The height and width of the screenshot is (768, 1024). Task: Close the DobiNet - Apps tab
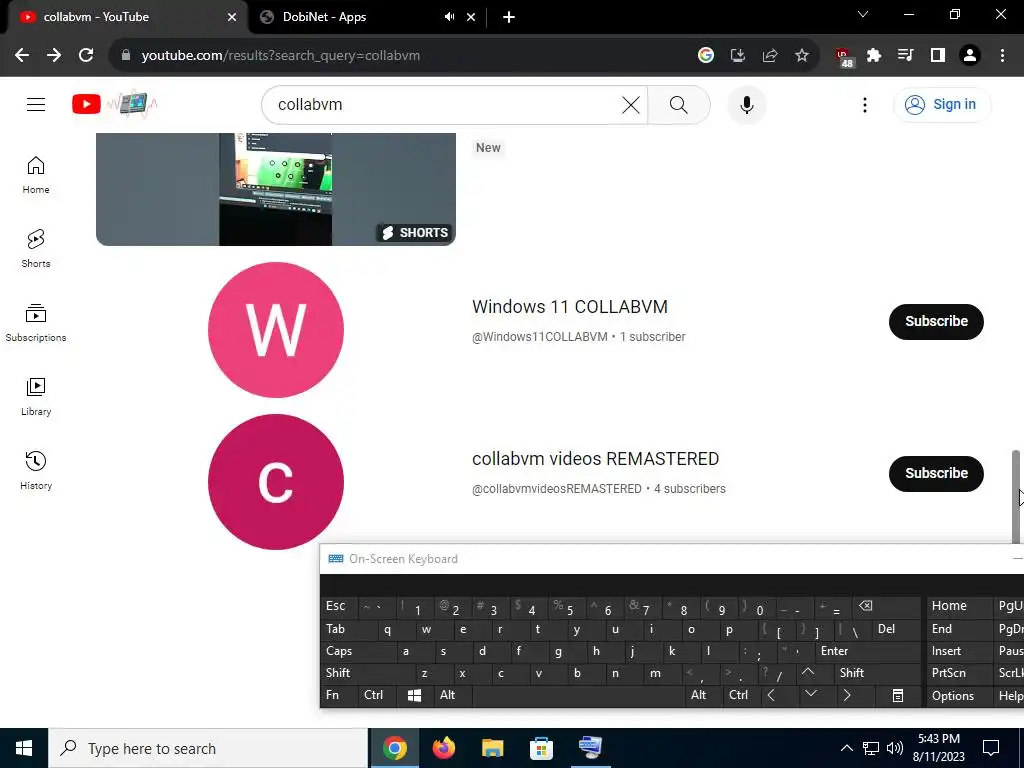click(x=472, y=17)
